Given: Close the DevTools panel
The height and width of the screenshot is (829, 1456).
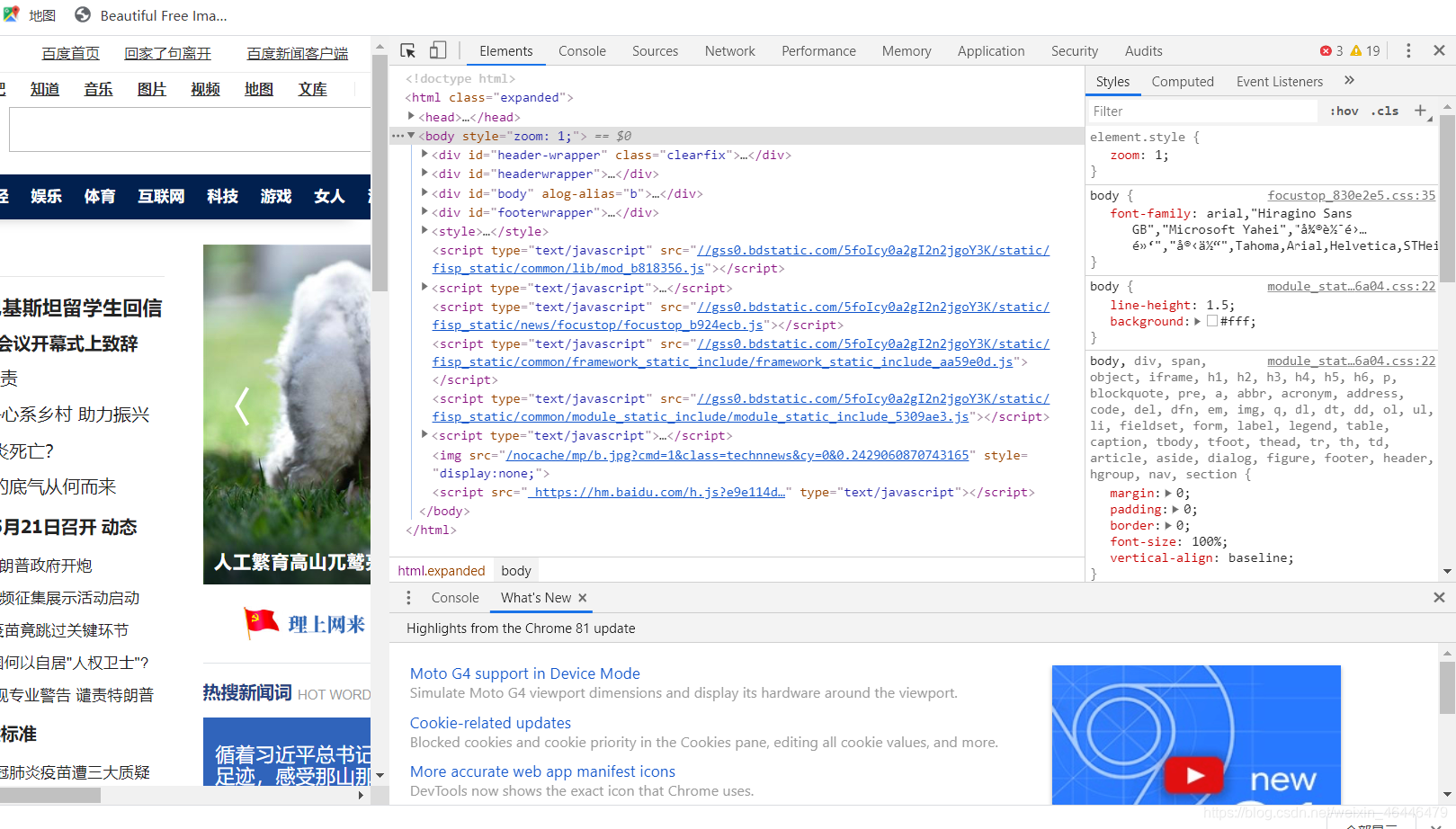Looking at the screenshot, I should click(x=1439, y=50).
